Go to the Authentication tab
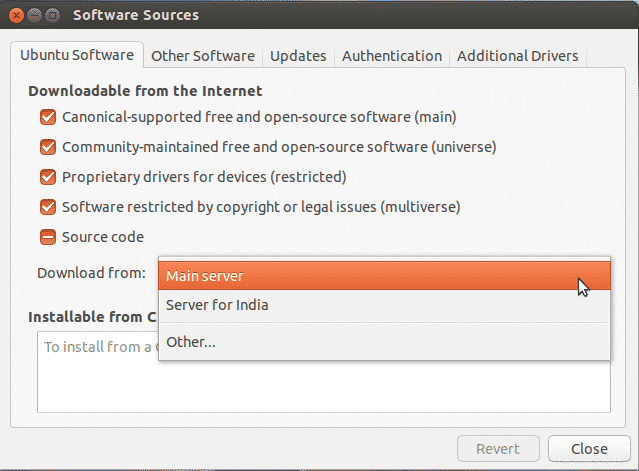 (392, 56)
